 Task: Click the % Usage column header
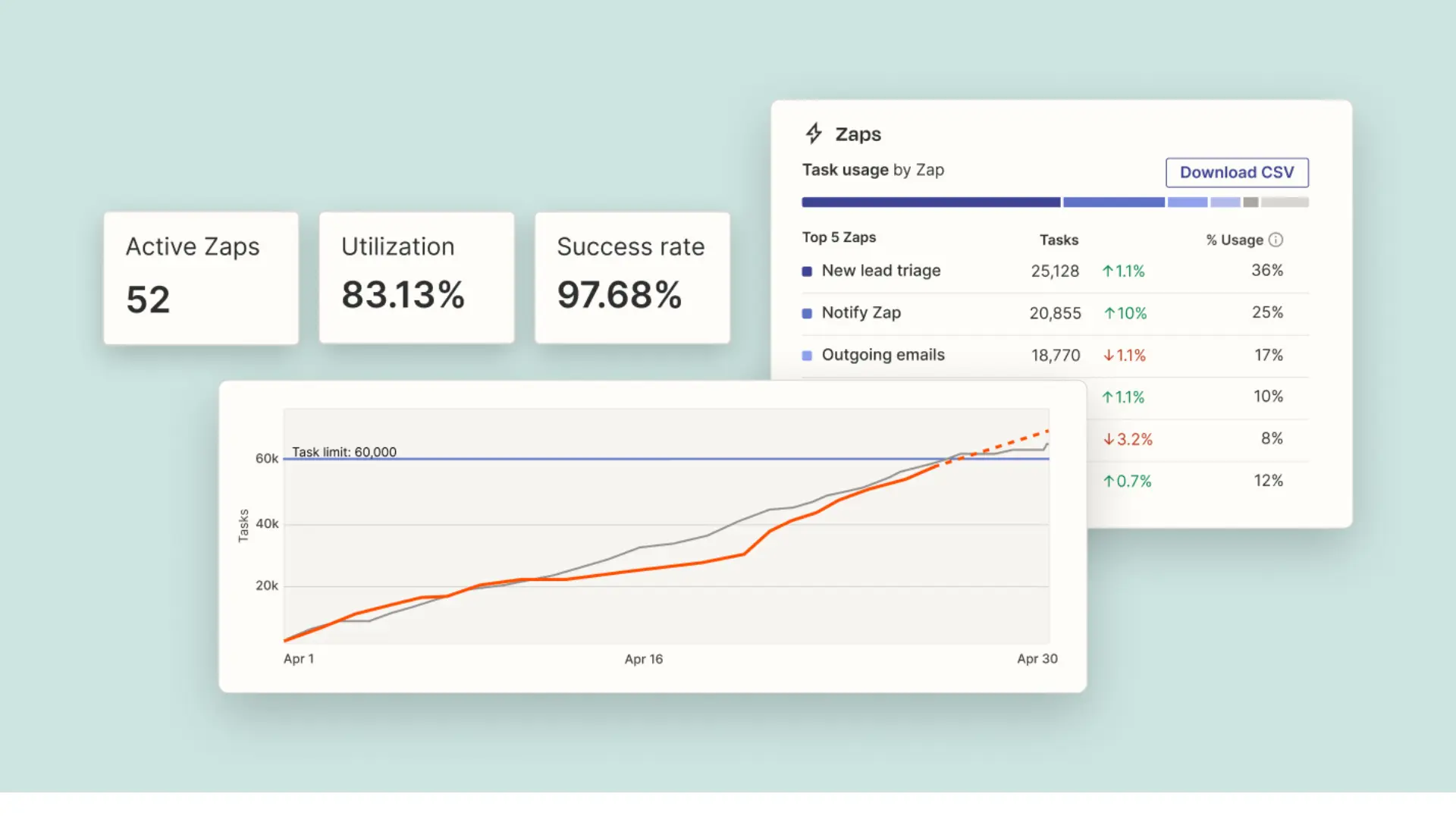[x=1235, y=240]
